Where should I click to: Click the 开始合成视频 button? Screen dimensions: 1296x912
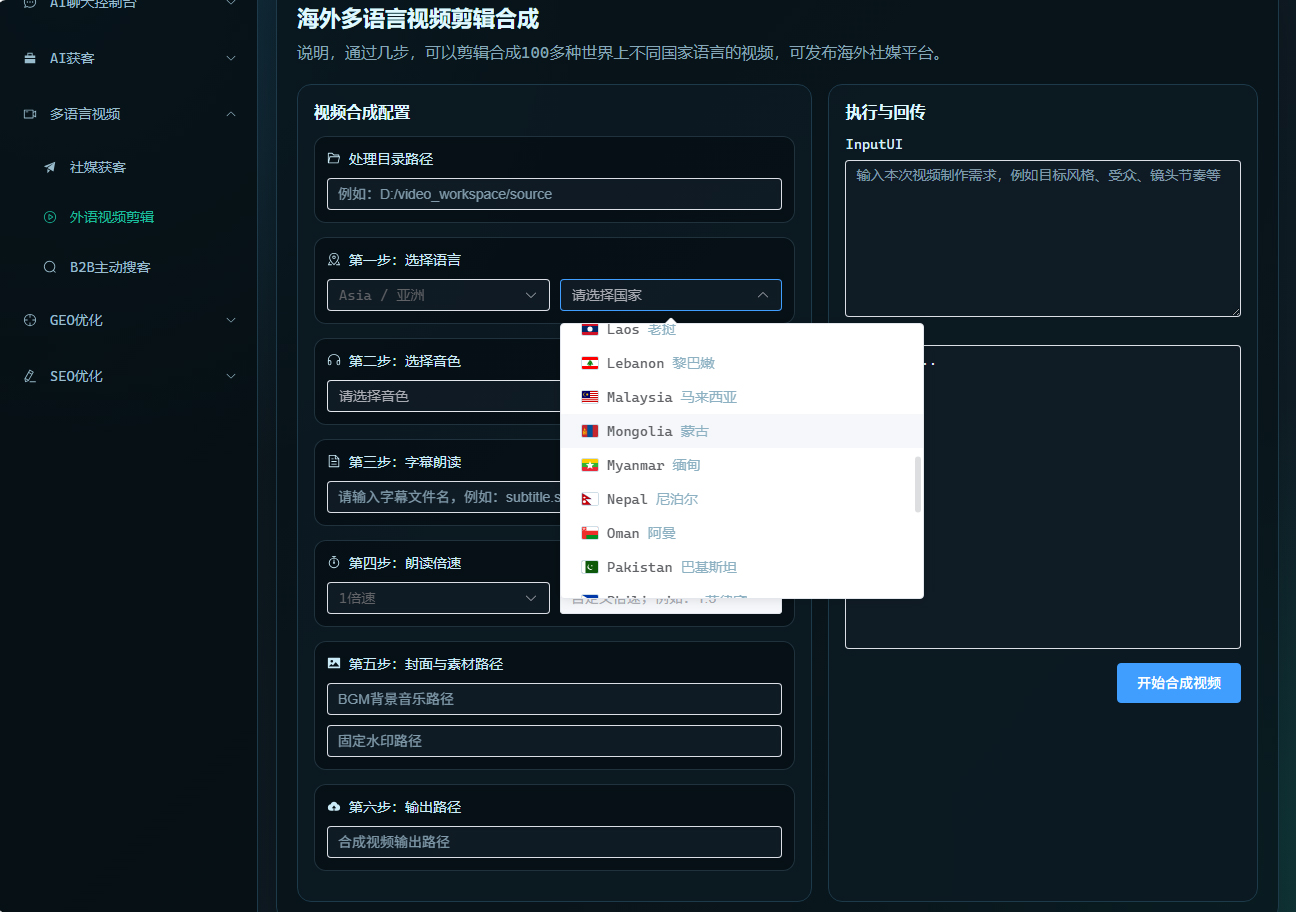click(x=1178, y=683)
